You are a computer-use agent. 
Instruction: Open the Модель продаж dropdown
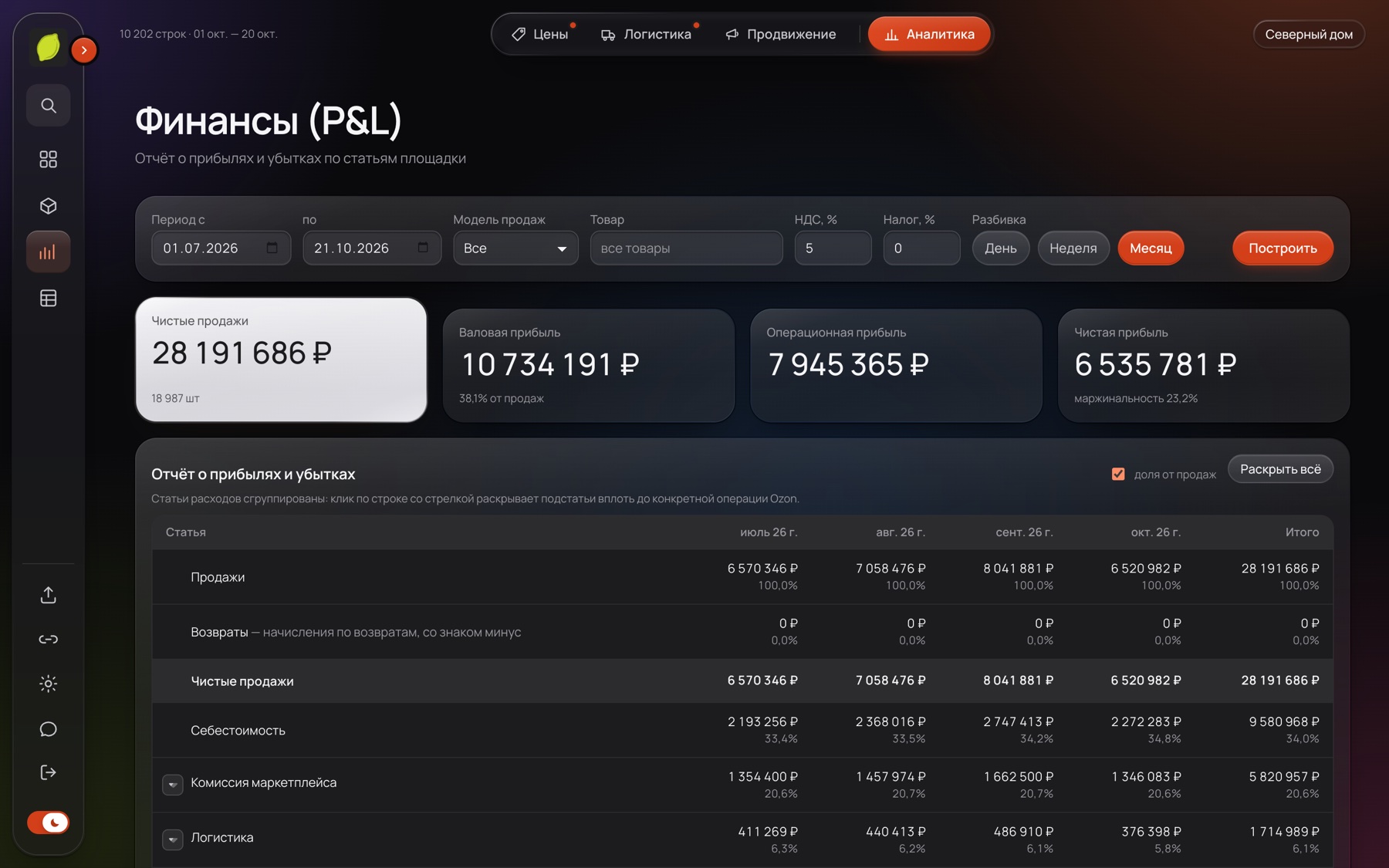515,248
